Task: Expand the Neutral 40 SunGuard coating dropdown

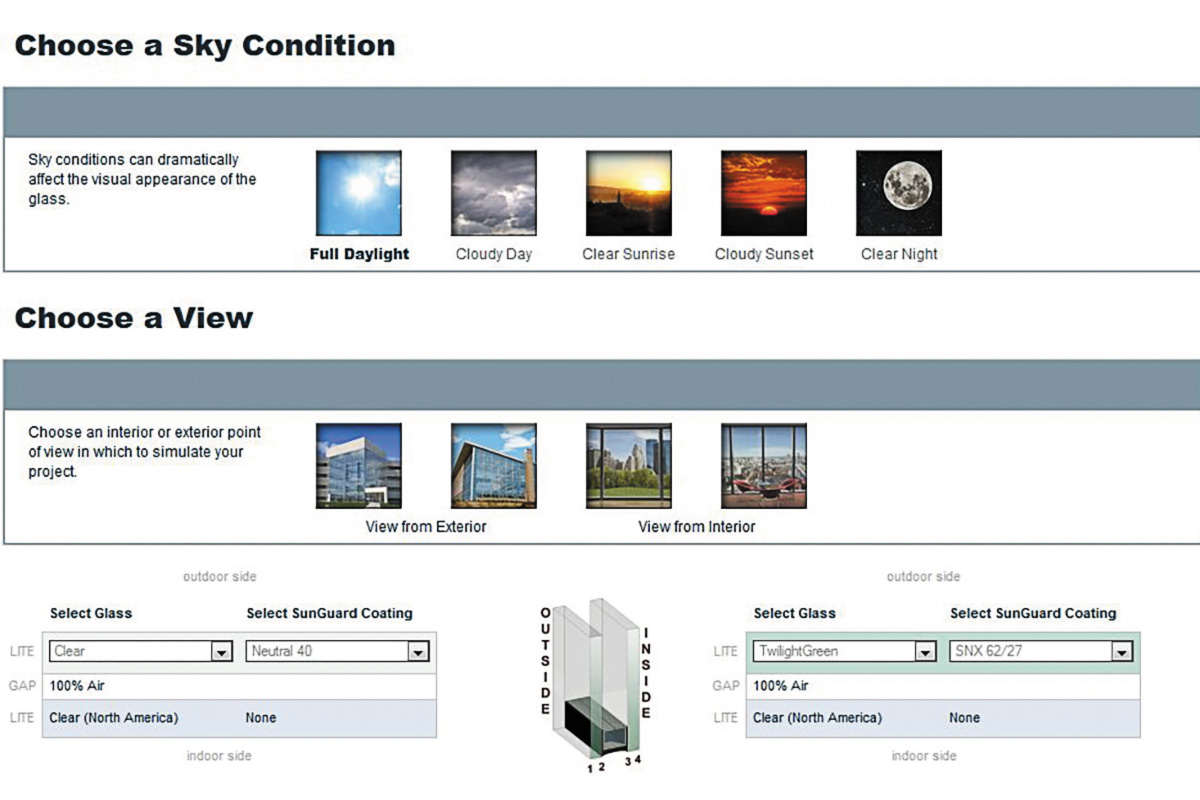Action: (x=417, y=651)
